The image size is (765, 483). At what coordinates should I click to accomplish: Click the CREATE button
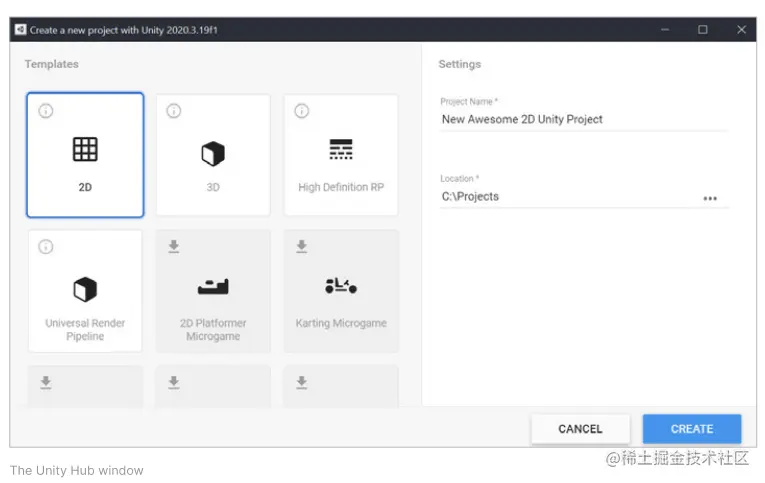[x=692, y=429]
